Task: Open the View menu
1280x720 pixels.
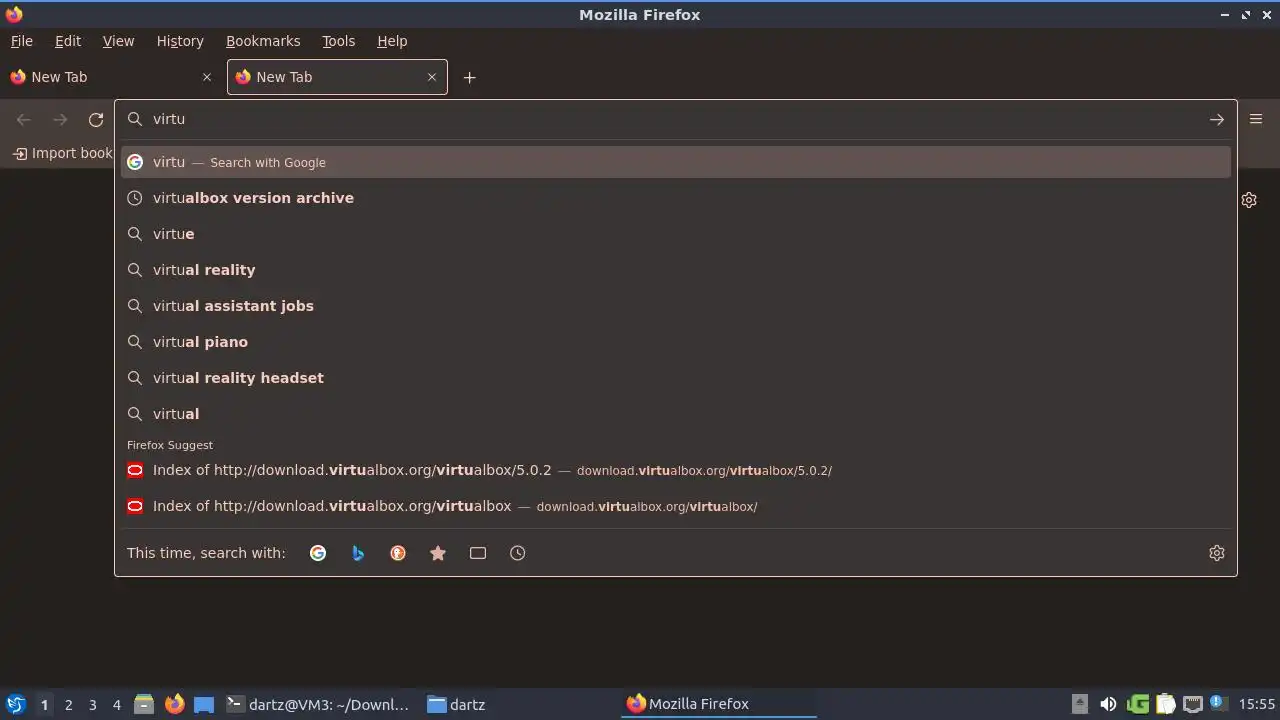Action: click(x=118, y=41)
